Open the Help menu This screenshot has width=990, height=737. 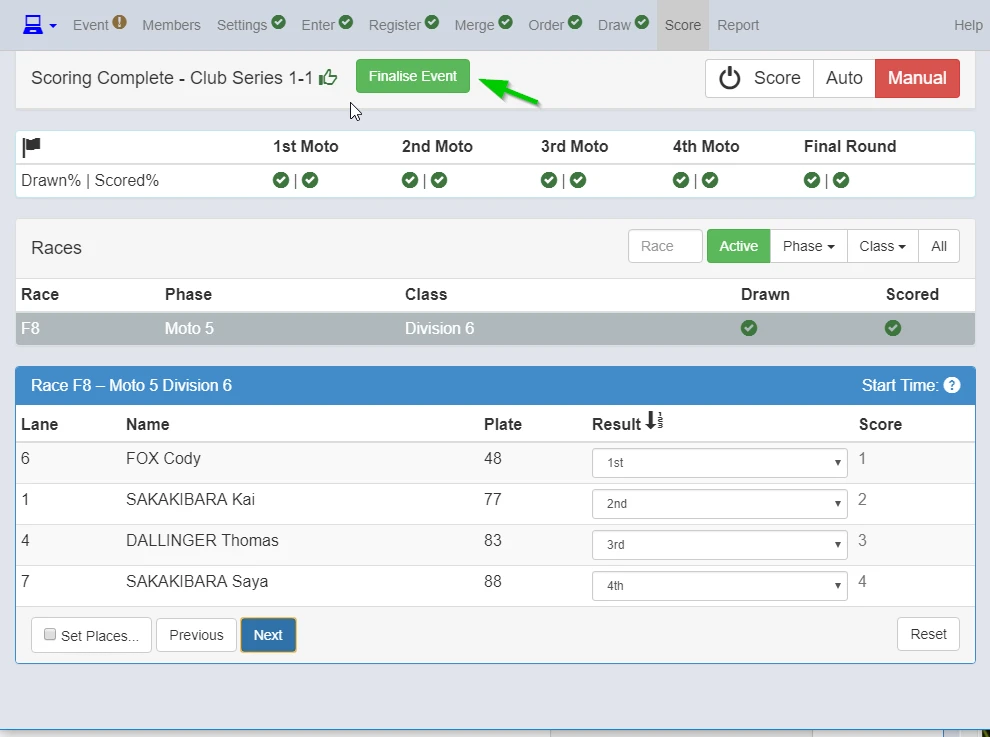(x=969, y=25)
